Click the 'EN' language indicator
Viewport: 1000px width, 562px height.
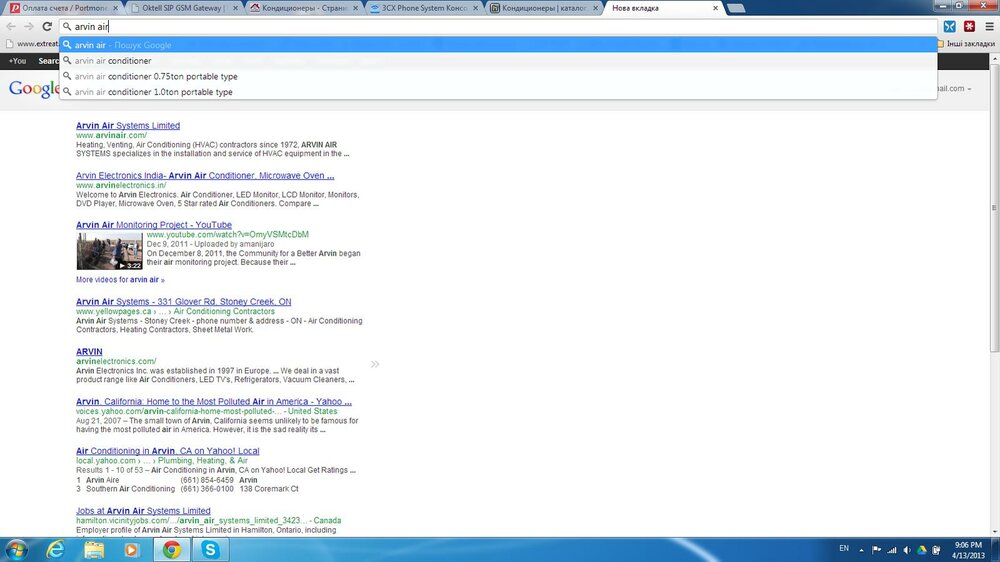click(844, 549)
